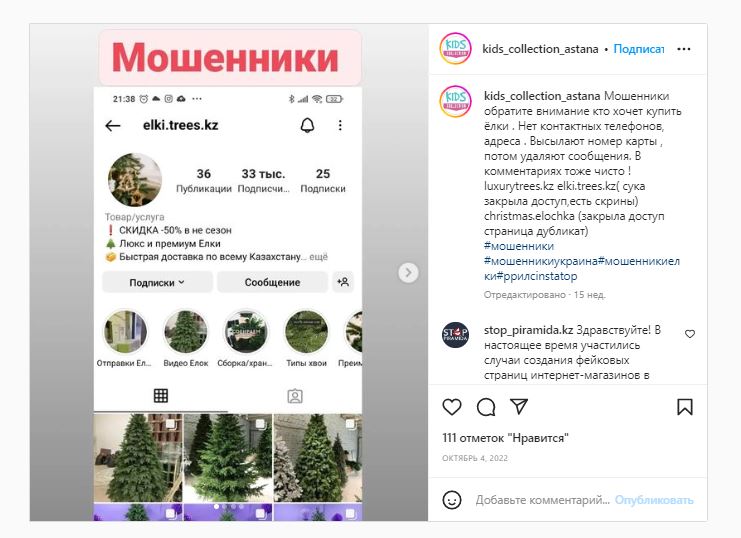Save the post with the bookmark icon

tap(685, 407)
